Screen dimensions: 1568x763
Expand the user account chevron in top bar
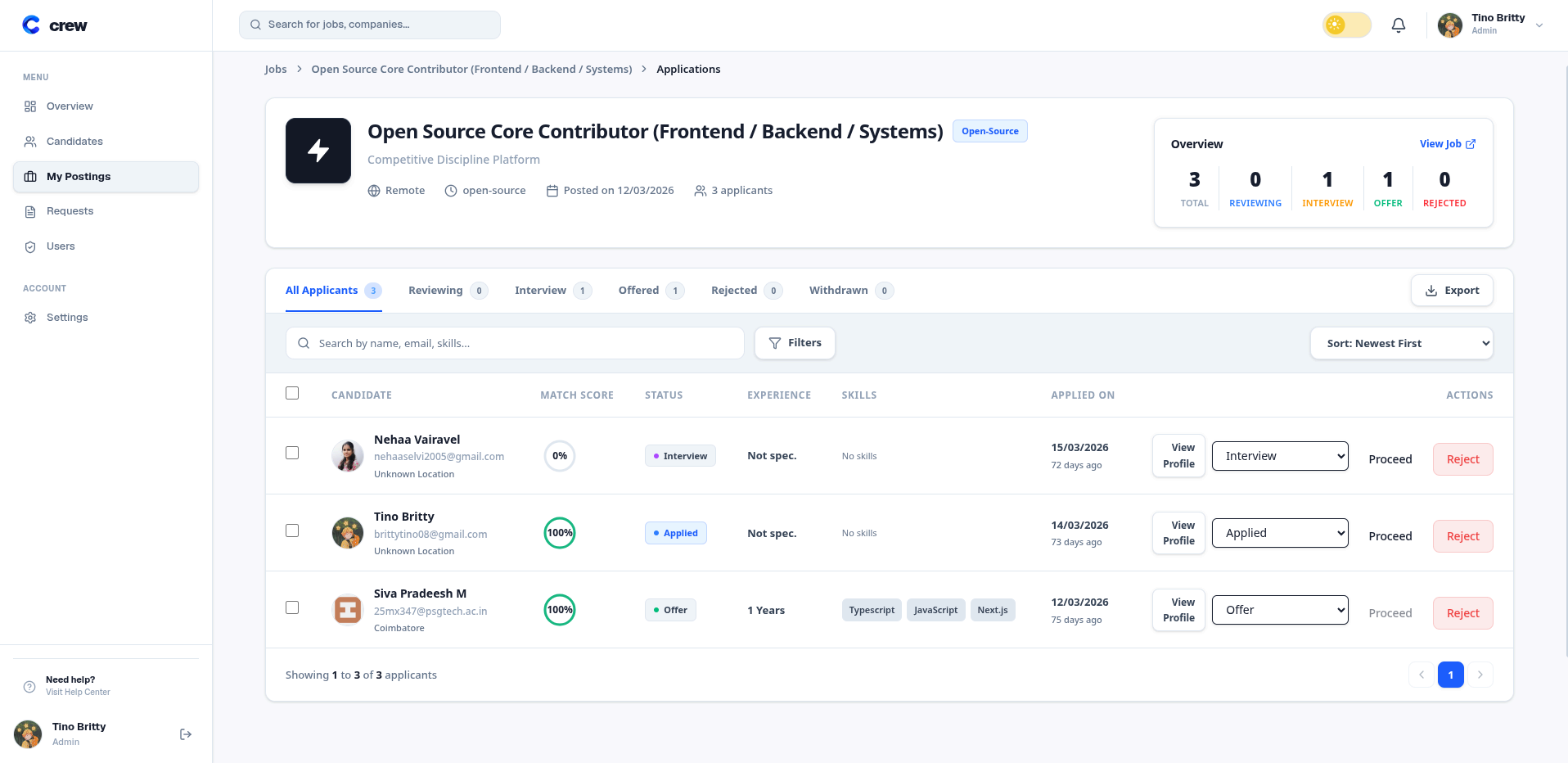(x=1539, y=25)
